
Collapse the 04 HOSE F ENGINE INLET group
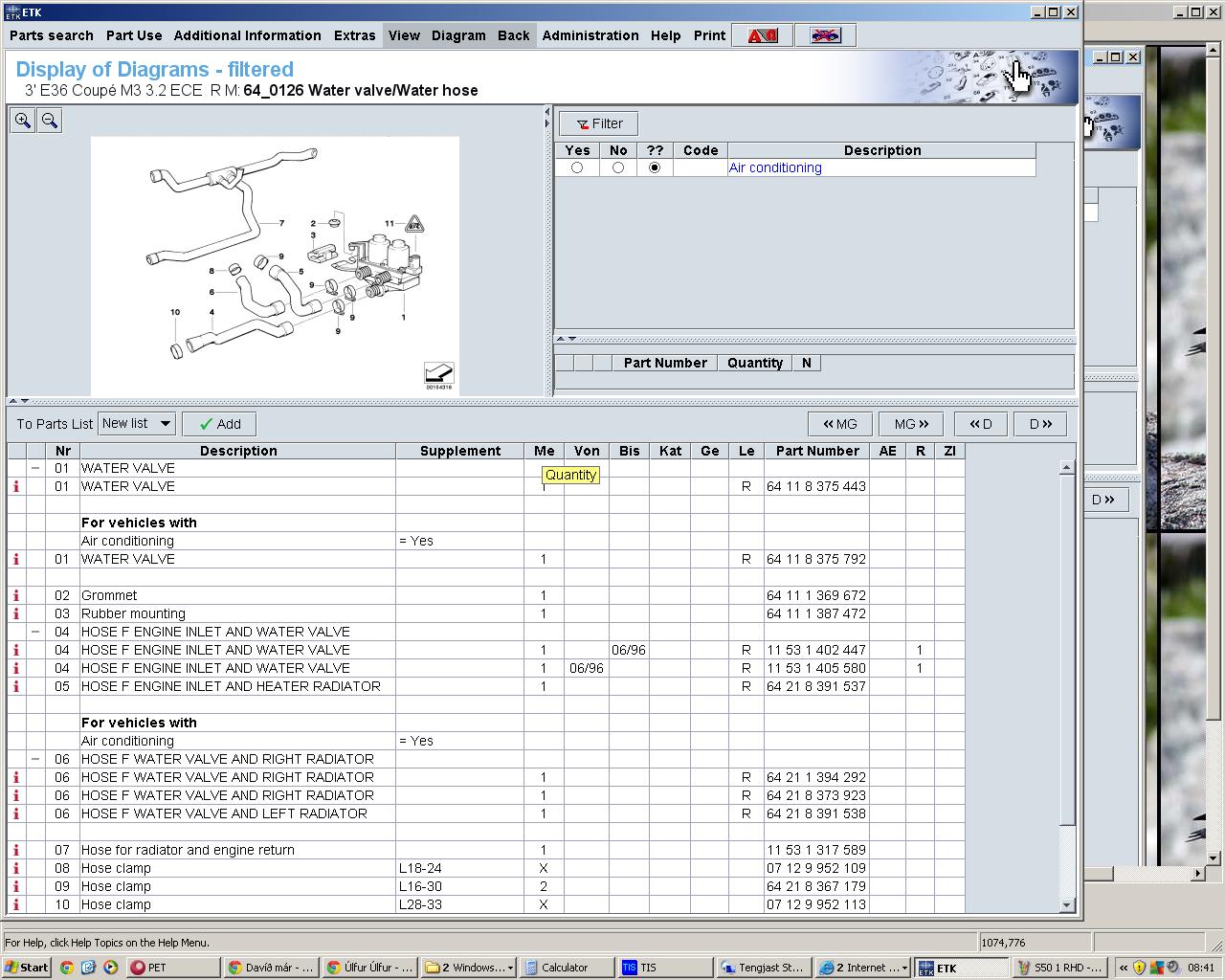(35, 632)
